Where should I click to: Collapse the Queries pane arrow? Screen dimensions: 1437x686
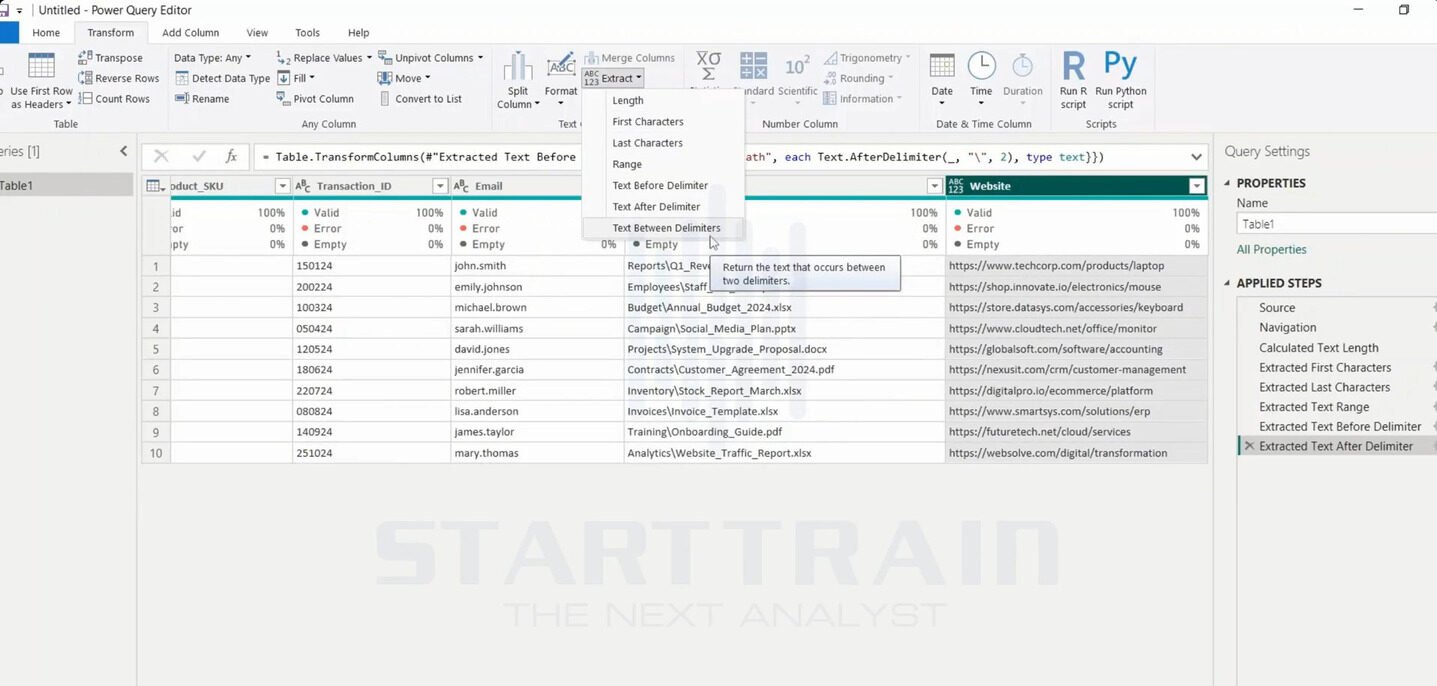(123, 152)
